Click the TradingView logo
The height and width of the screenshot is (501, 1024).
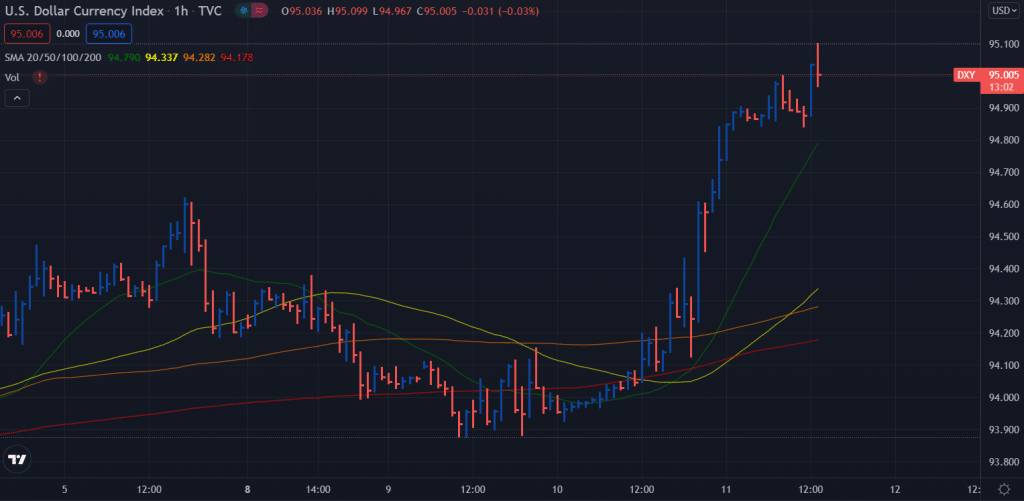click(x=17, y=459)
